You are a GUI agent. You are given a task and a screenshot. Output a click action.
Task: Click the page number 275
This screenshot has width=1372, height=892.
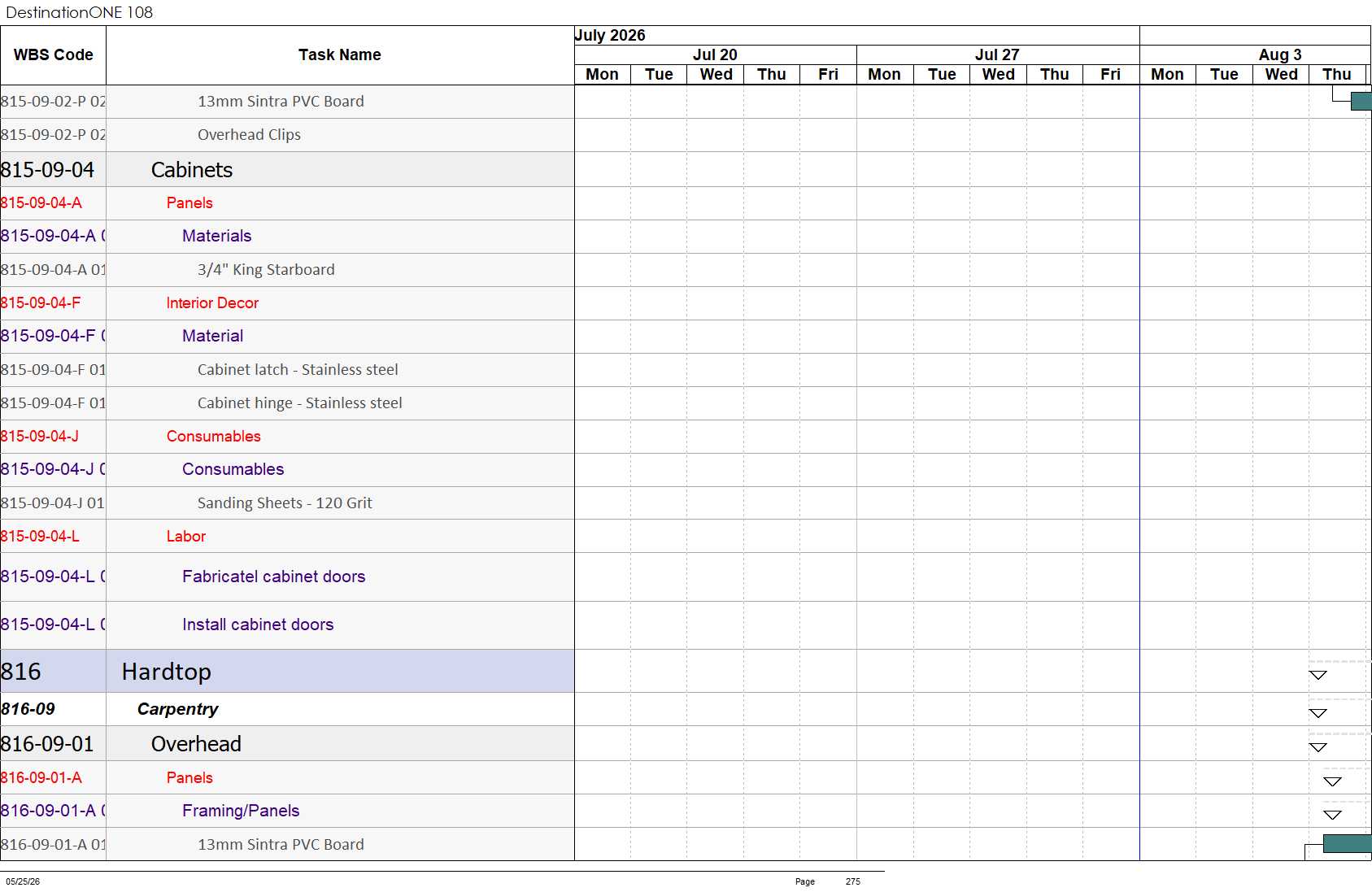tap(852, 881)
